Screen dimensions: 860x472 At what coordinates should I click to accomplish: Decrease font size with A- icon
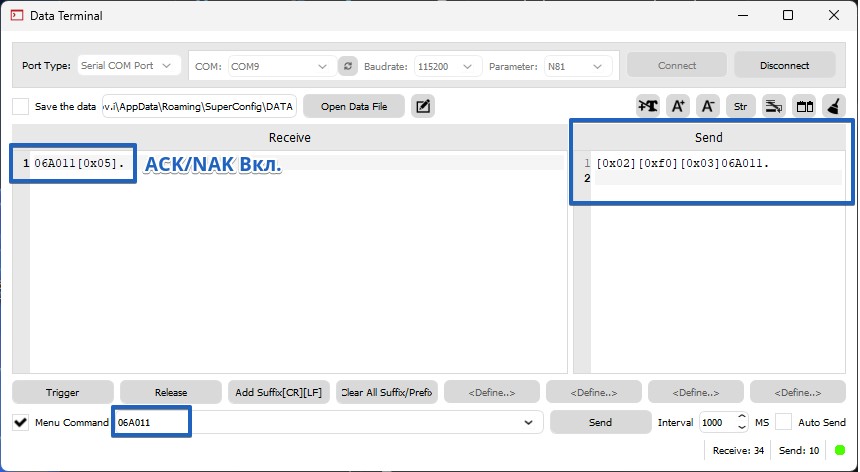(708, 106)
